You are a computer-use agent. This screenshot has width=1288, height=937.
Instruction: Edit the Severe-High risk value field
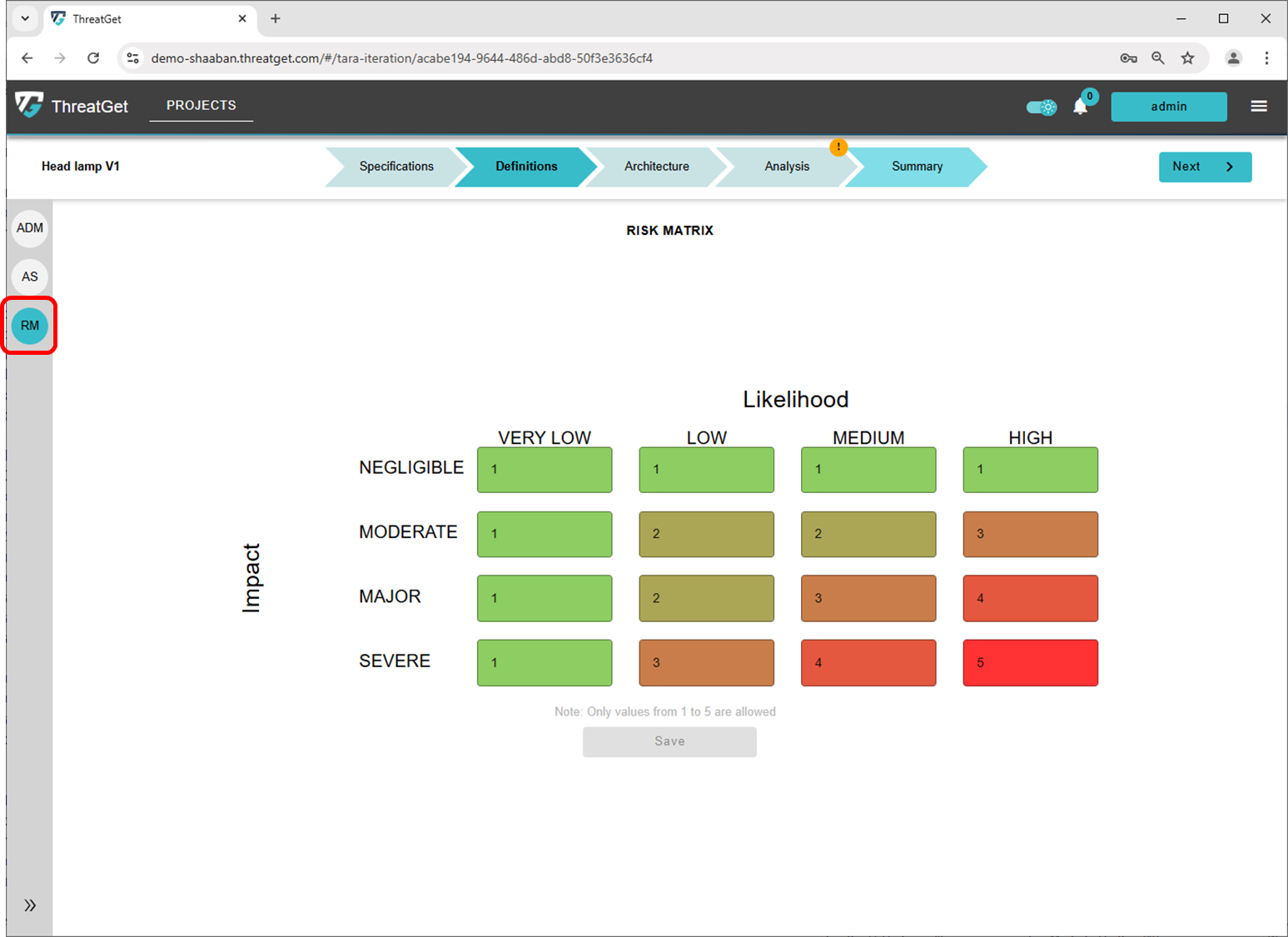pos(1030,662)
